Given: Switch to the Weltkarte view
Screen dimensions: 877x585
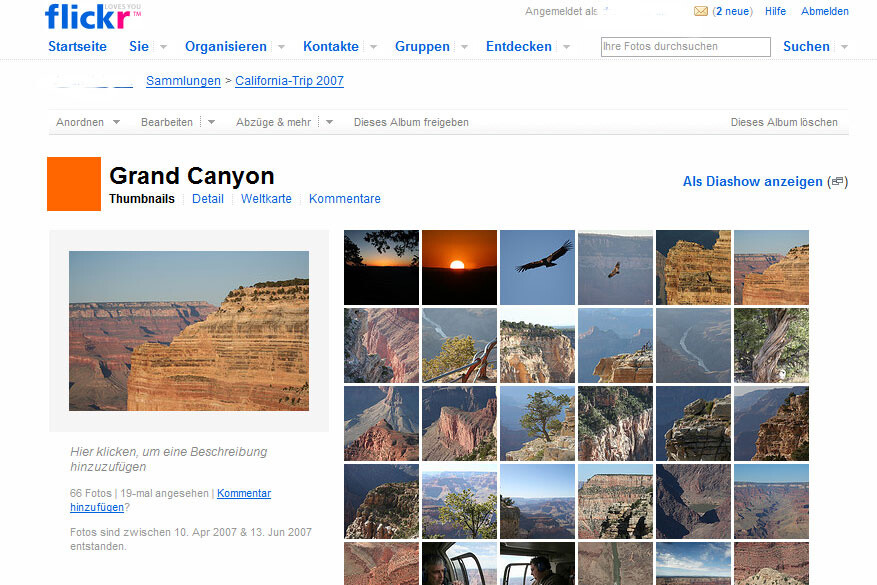Looking at the screenshot, I should point(266,199).
